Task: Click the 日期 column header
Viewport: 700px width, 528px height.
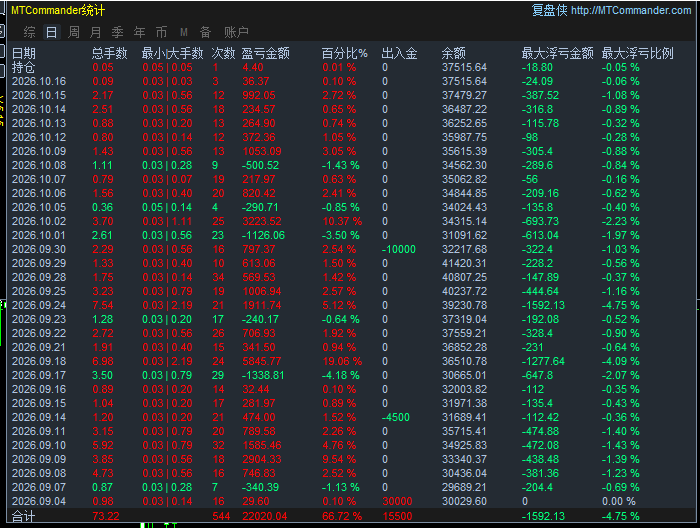Action: 24,54
